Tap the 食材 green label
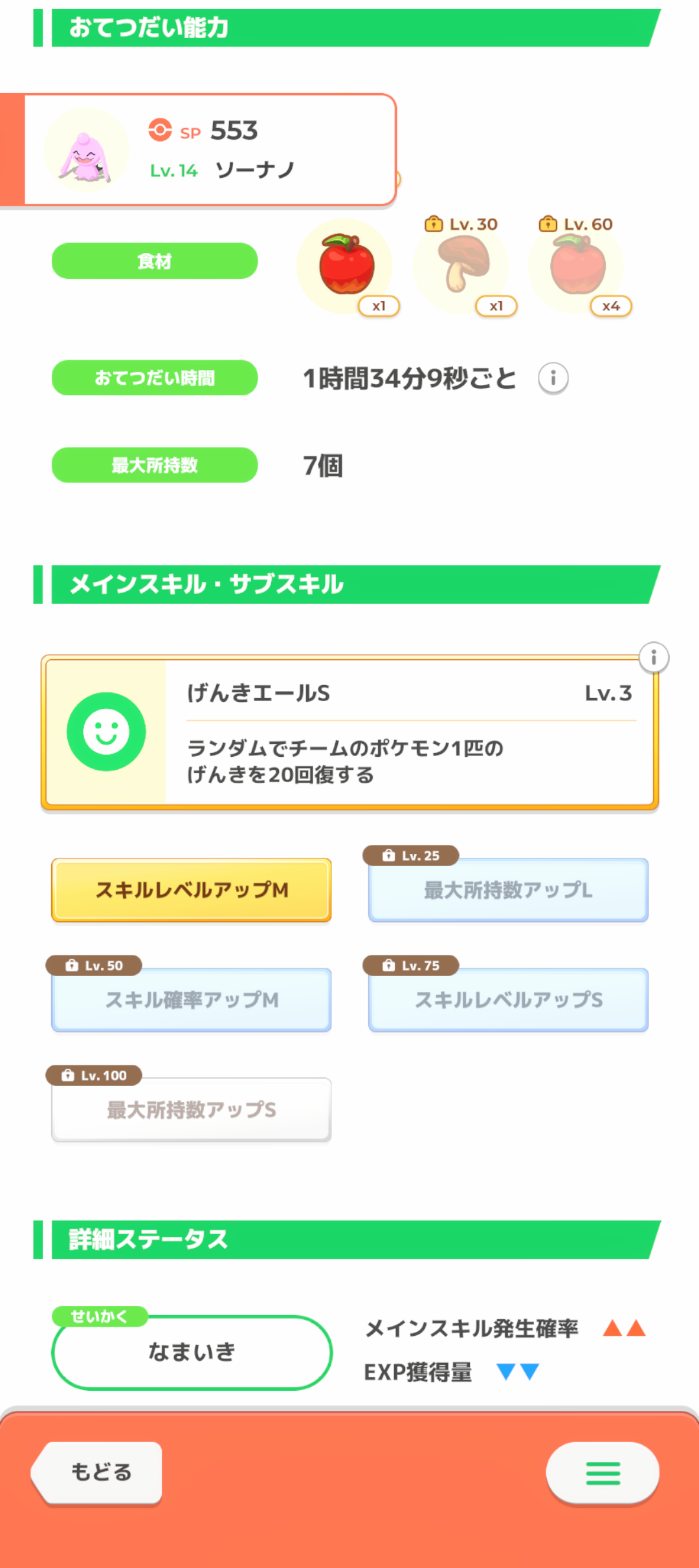The image size is (699, 1568). pos(155,261)
